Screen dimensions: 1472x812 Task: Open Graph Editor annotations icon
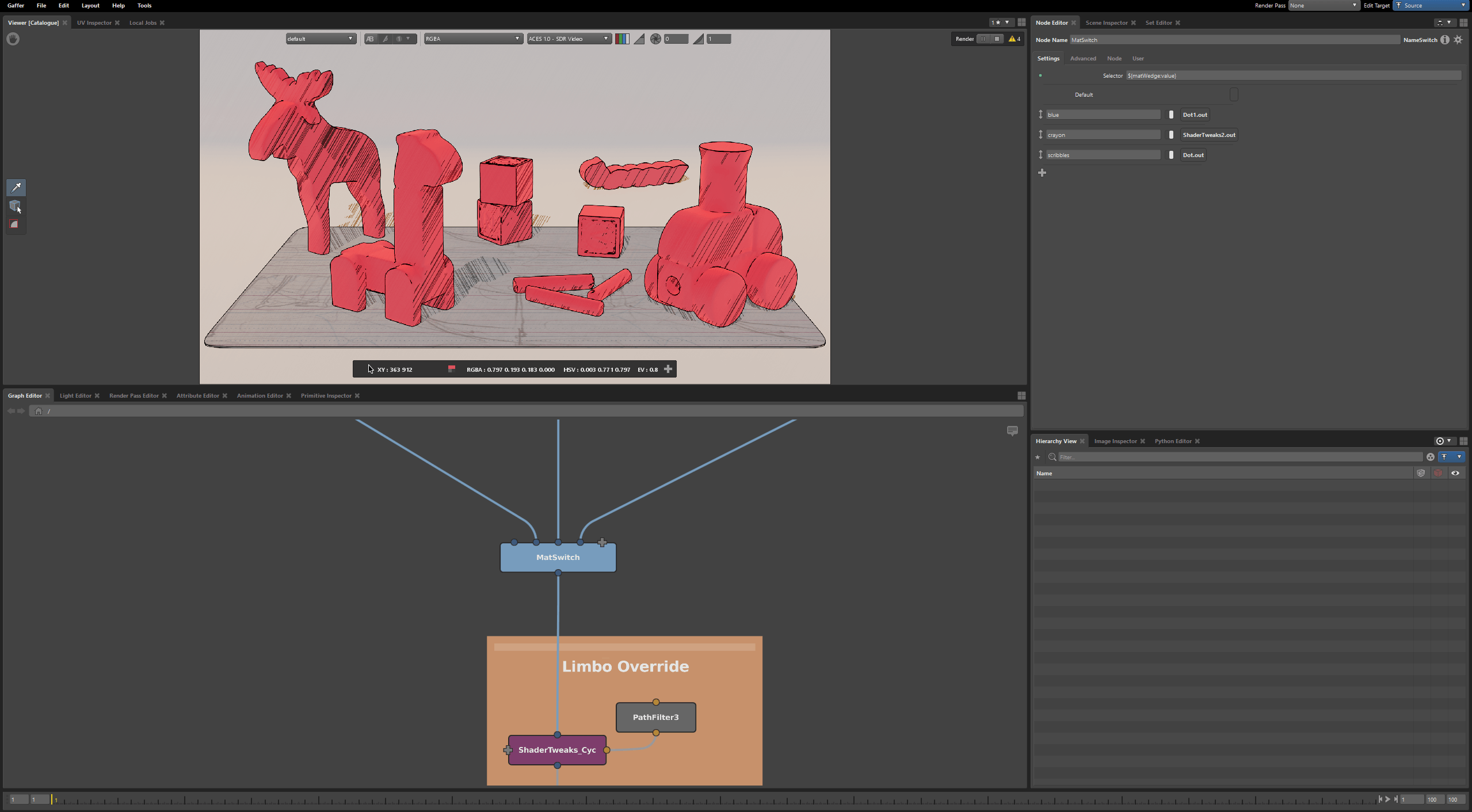click(x=1012, y=431)
